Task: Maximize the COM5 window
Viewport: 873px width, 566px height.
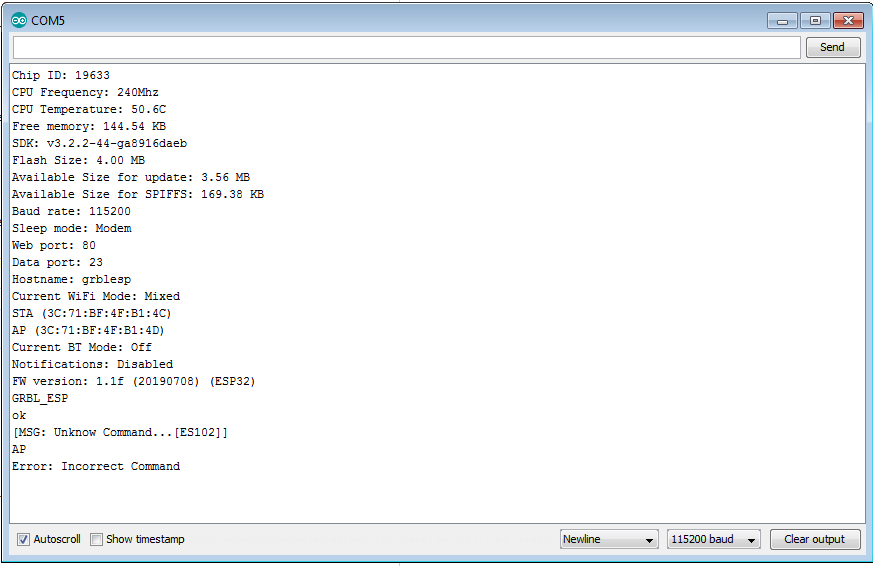Action: point(815,21)
